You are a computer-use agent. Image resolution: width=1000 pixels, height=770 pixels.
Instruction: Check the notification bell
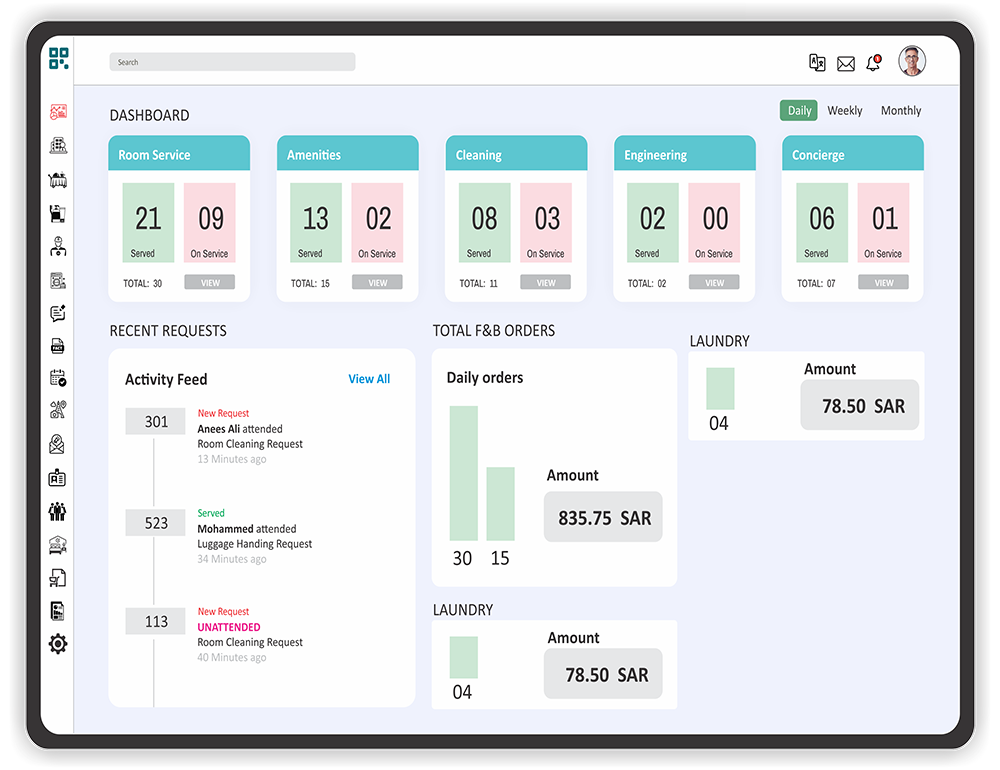(x=873, y=63)
